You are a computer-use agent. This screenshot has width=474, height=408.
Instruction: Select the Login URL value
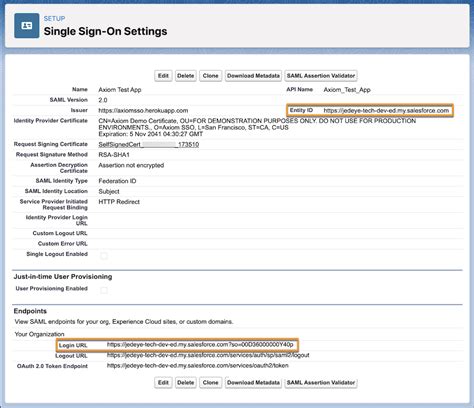(200, 345)
